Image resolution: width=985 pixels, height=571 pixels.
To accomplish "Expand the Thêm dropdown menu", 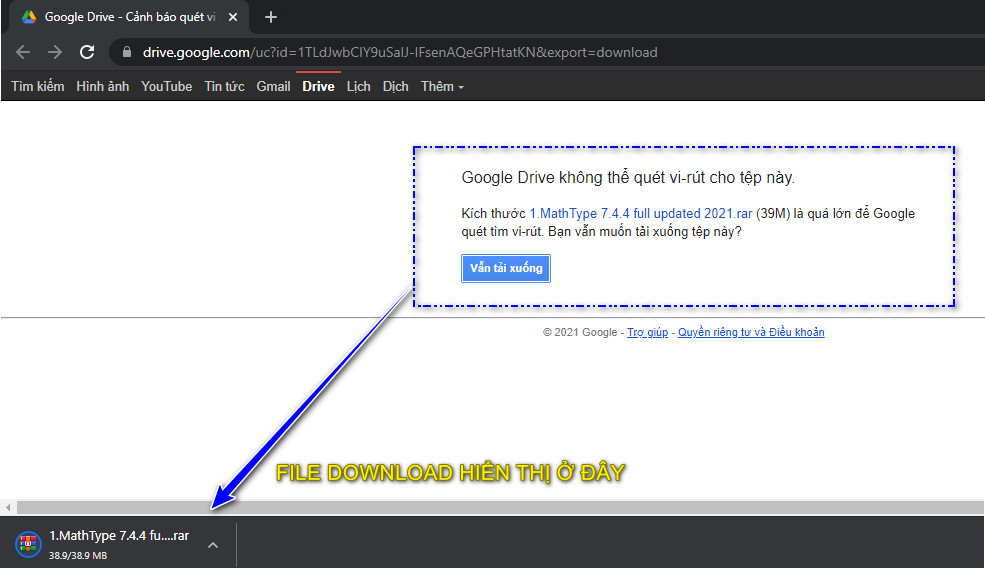I will (x=442, y=87).
